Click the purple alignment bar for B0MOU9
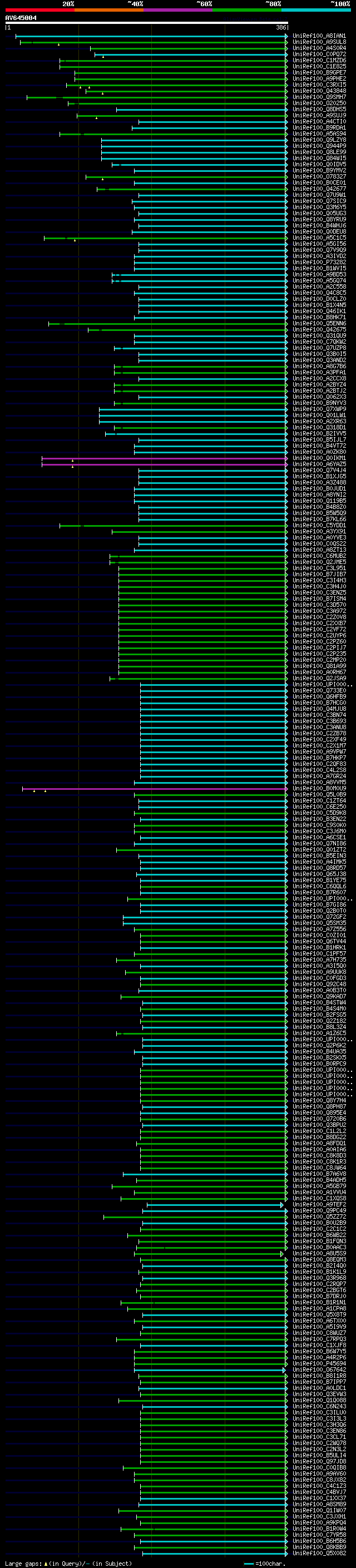The width and height of the screenshot is (356, 1568). (155, 789)
